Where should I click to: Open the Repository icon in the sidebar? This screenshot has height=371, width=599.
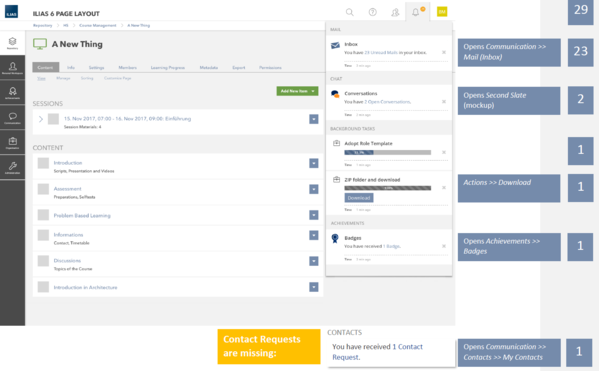click(x=12, y=42)
